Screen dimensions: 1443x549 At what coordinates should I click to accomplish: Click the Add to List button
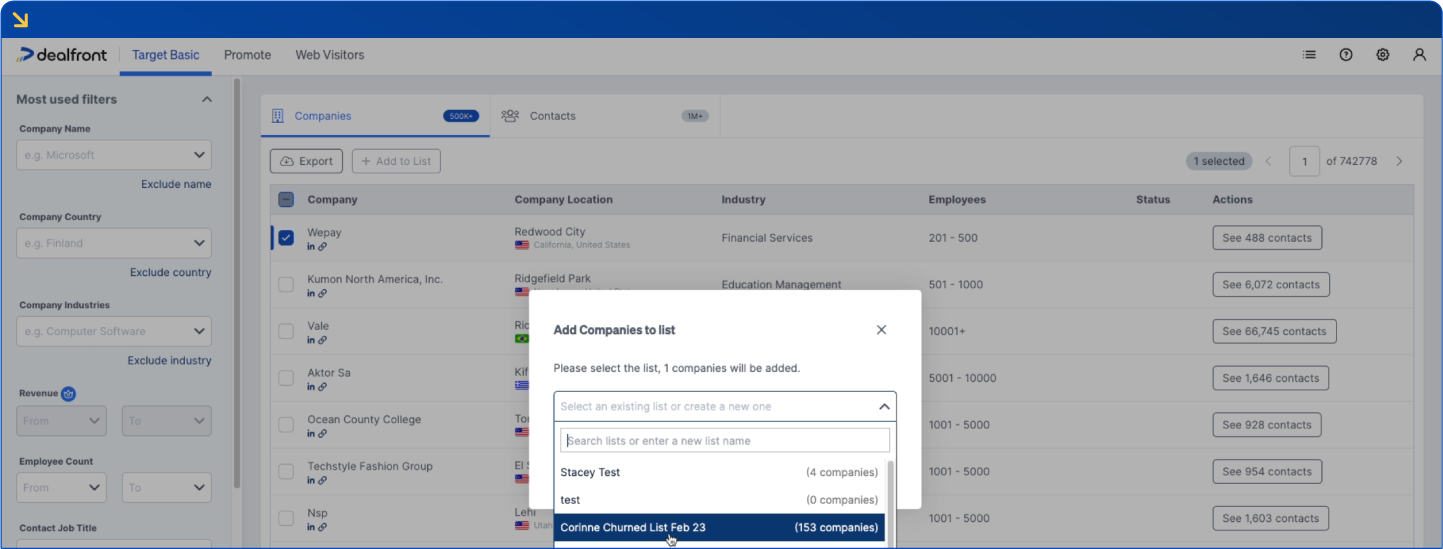point(396,161)
